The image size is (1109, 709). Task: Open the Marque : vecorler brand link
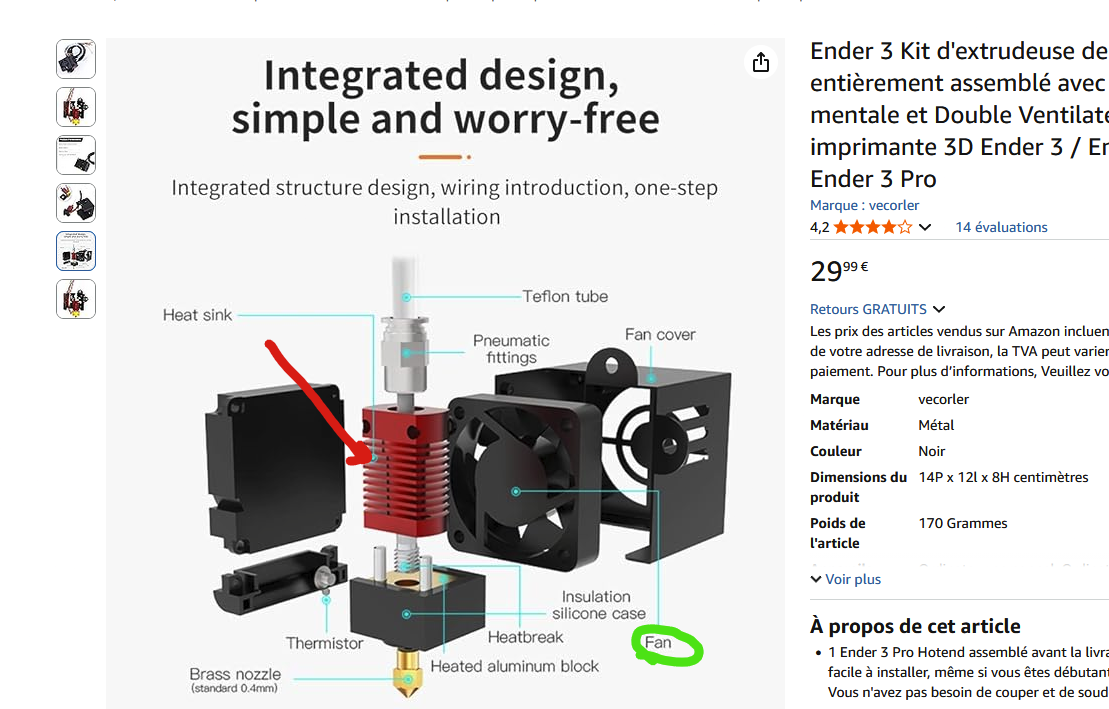tap(864, 205)
